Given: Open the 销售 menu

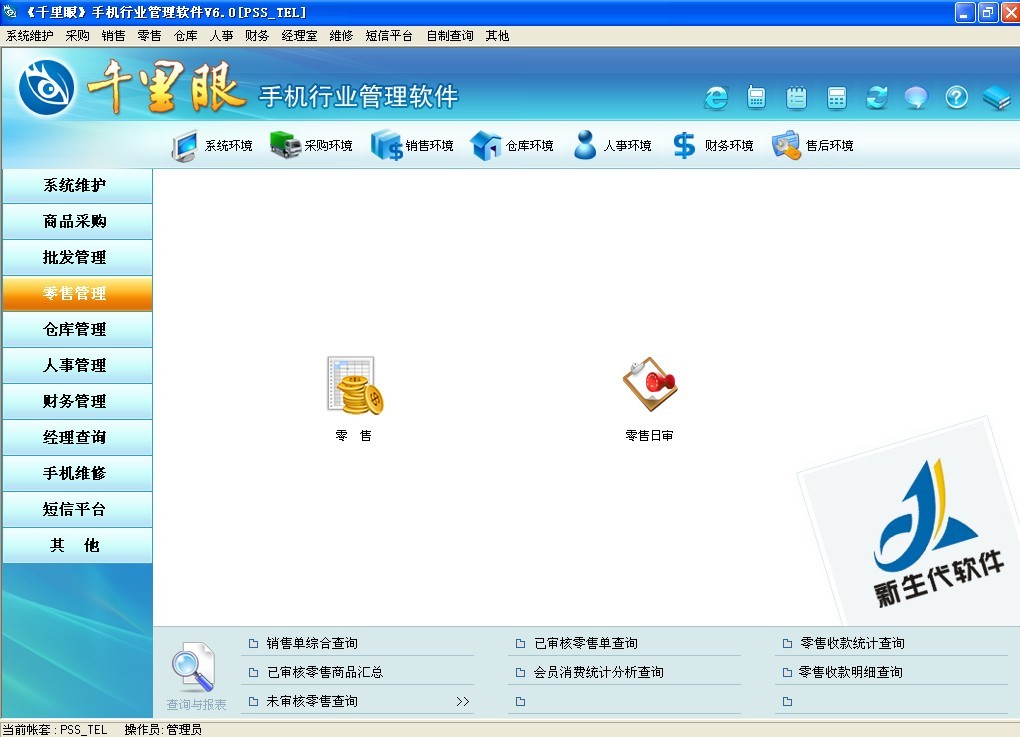Looking at the screenshot, I should 113,36.
